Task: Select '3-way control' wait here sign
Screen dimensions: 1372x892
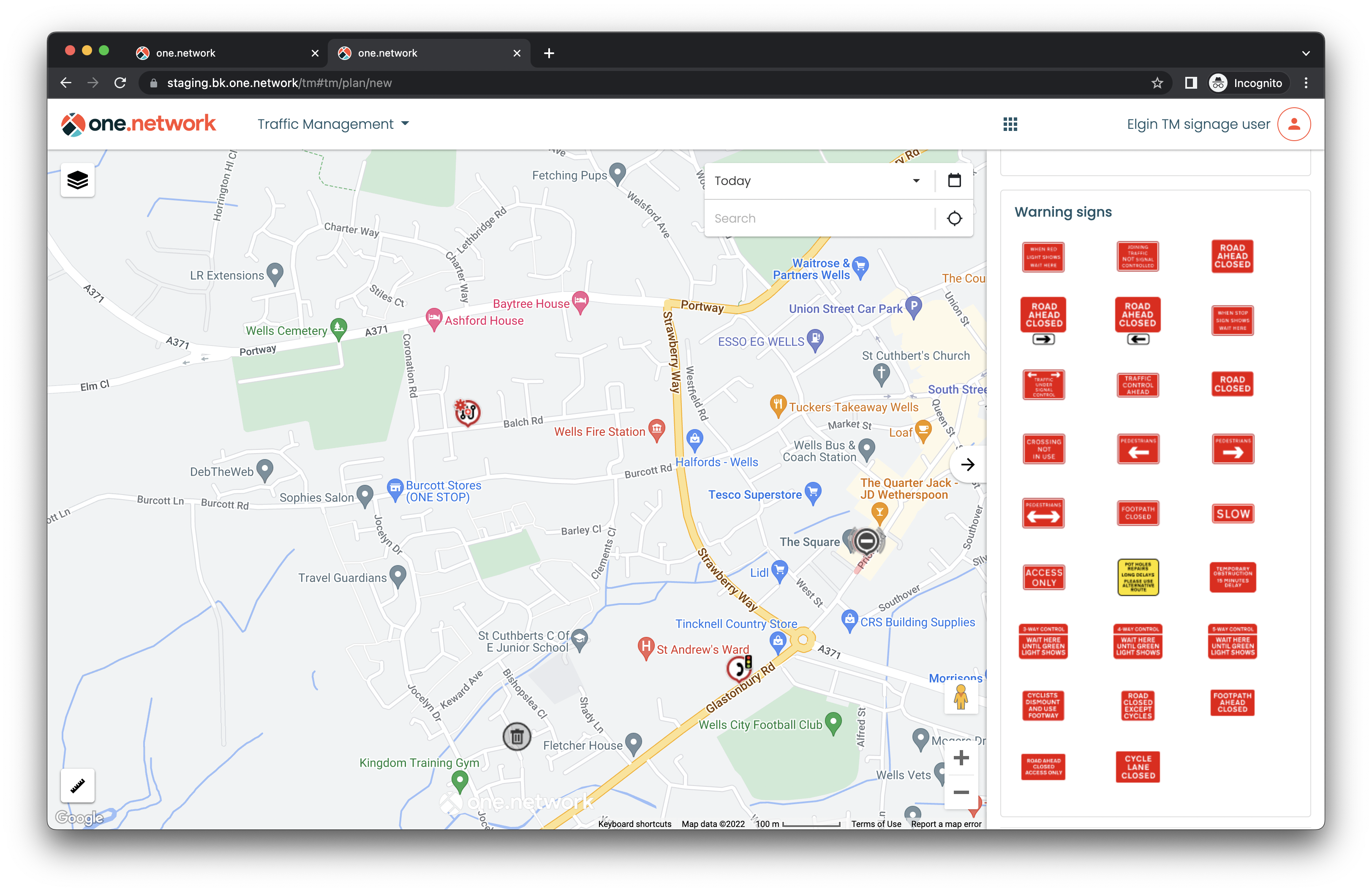Action: 1043,642
